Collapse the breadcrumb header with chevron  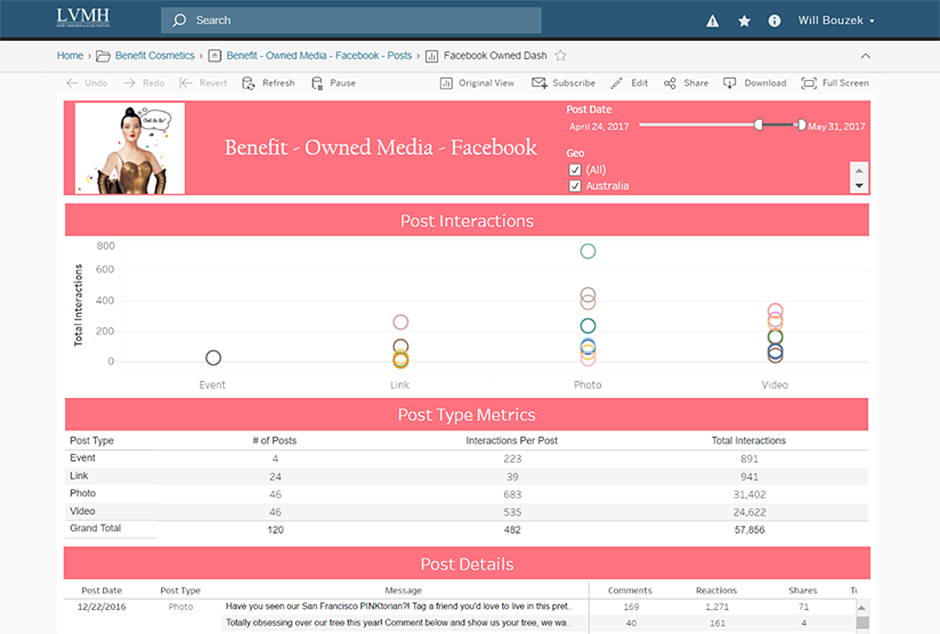pos(866,56)
